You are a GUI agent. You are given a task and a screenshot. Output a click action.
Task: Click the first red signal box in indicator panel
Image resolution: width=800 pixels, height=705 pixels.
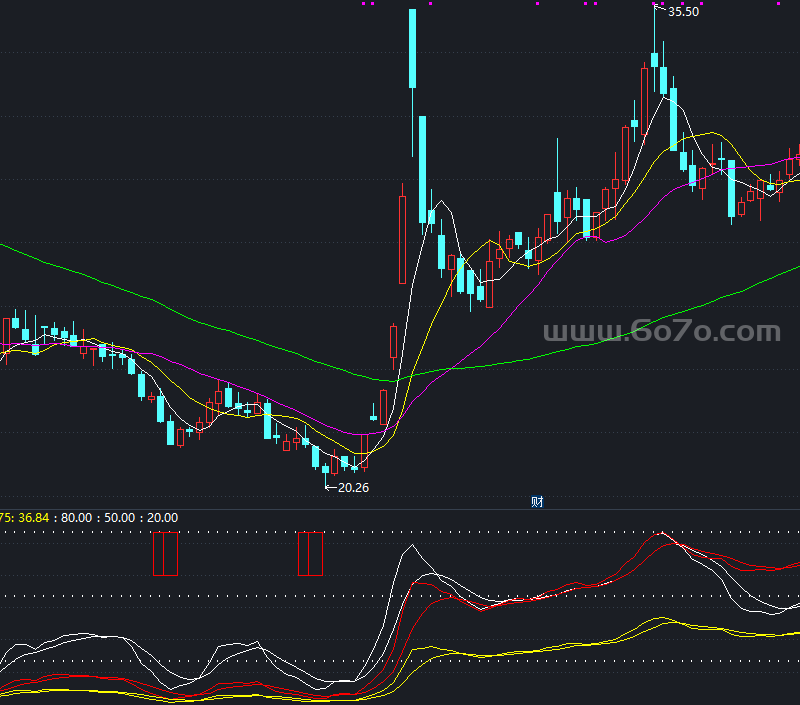pyautogui.click(x=165, y=554)
